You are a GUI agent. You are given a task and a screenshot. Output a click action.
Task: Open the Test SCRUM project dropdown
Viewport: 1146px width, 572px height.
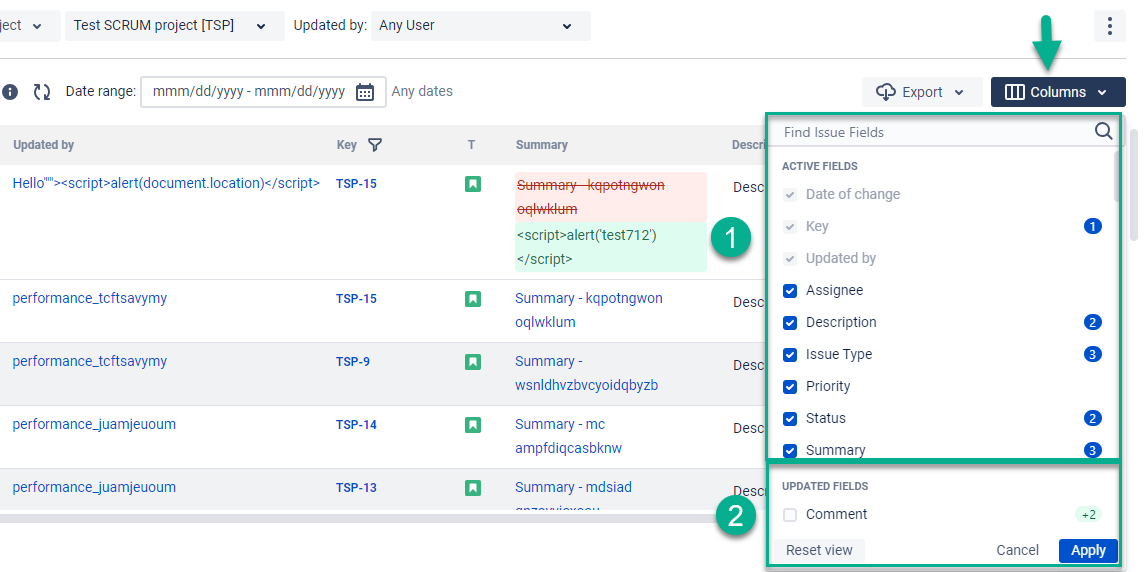171,26
